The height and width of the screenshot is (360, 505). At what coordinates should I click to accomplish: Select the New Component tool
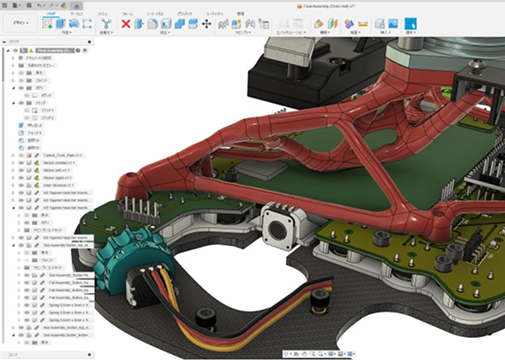pyautogui.click(x=236, y=24)
